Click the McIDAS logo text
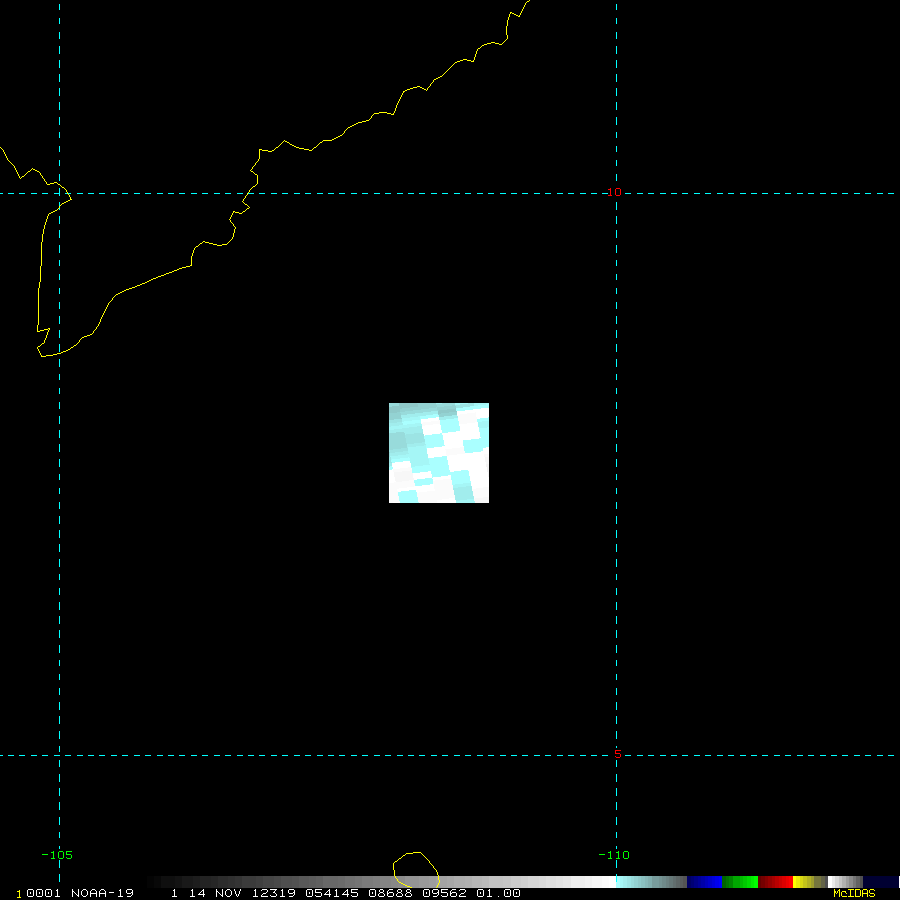The width and height of the screenshot is (900, 900). point(854,894)
